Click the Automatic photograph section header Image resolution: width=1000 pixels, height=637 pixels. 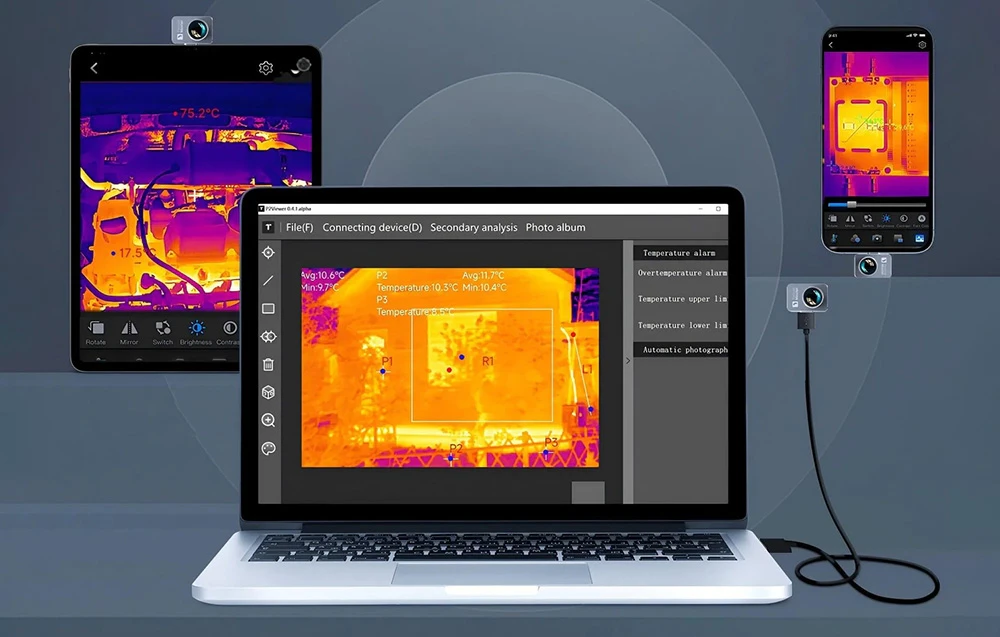tap(680, 349)
